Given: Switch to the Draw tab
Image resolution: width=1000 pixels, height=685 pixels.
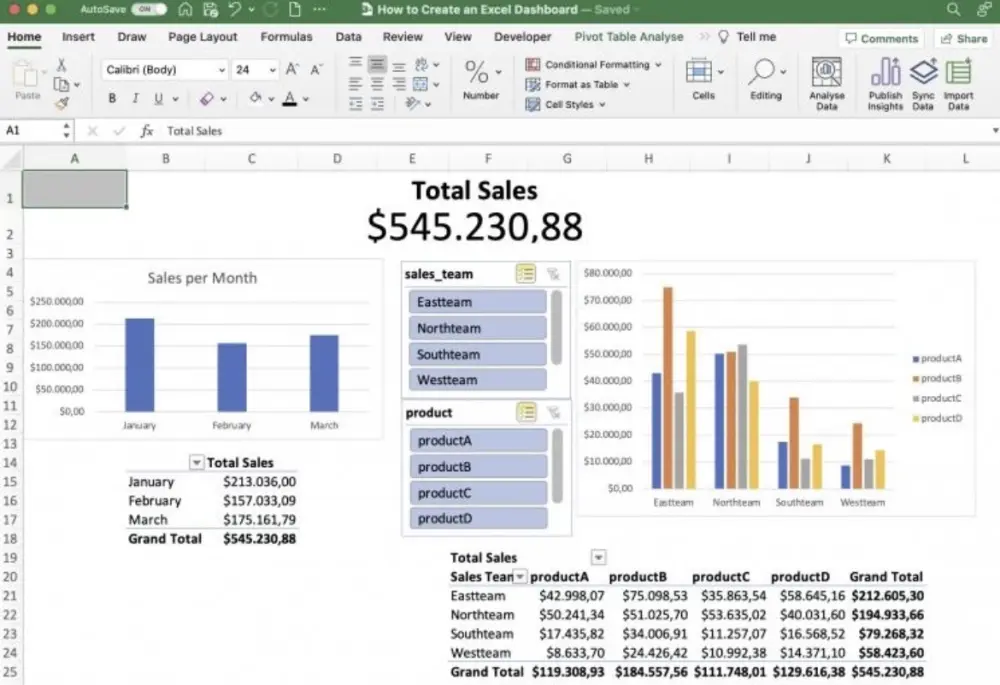Looking at the screenshot, I should click(x=132, y=37).
